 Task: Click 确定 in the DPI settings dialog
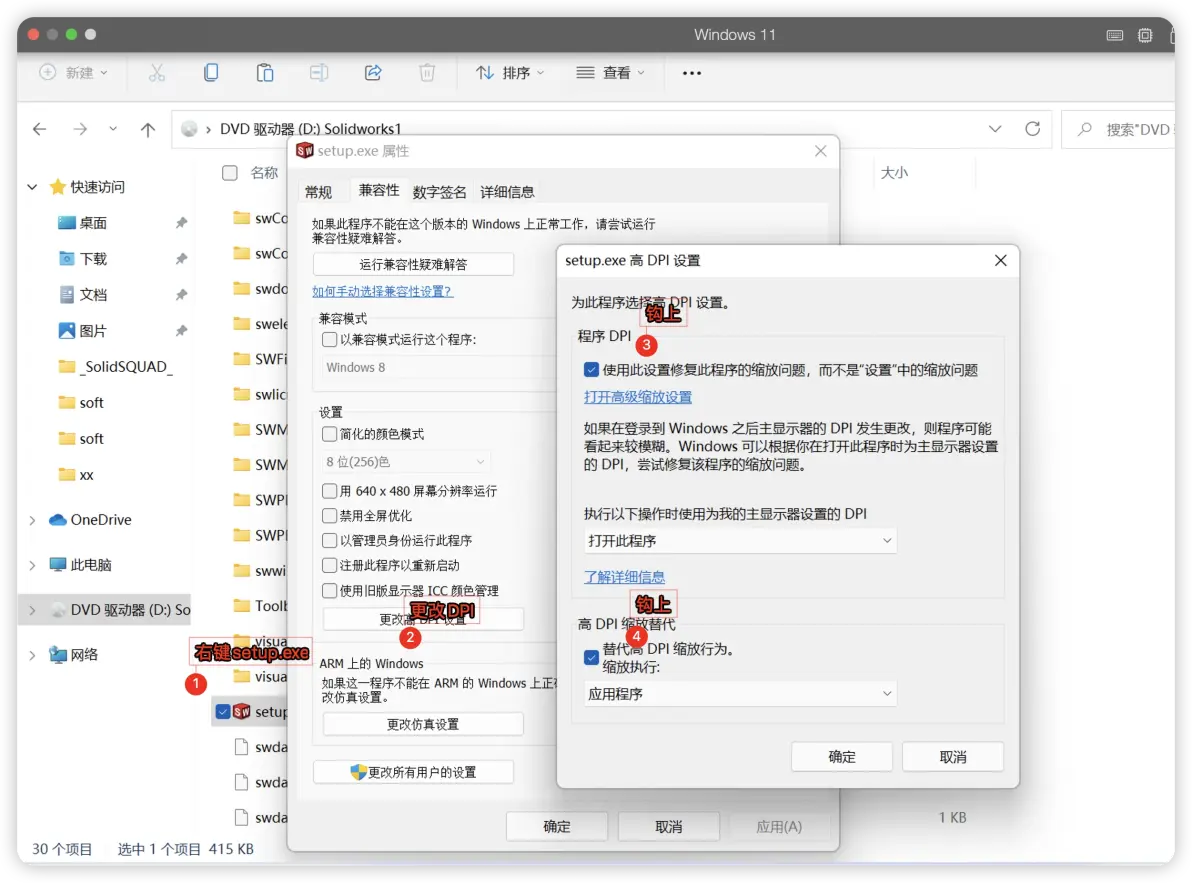click(842, 757)
